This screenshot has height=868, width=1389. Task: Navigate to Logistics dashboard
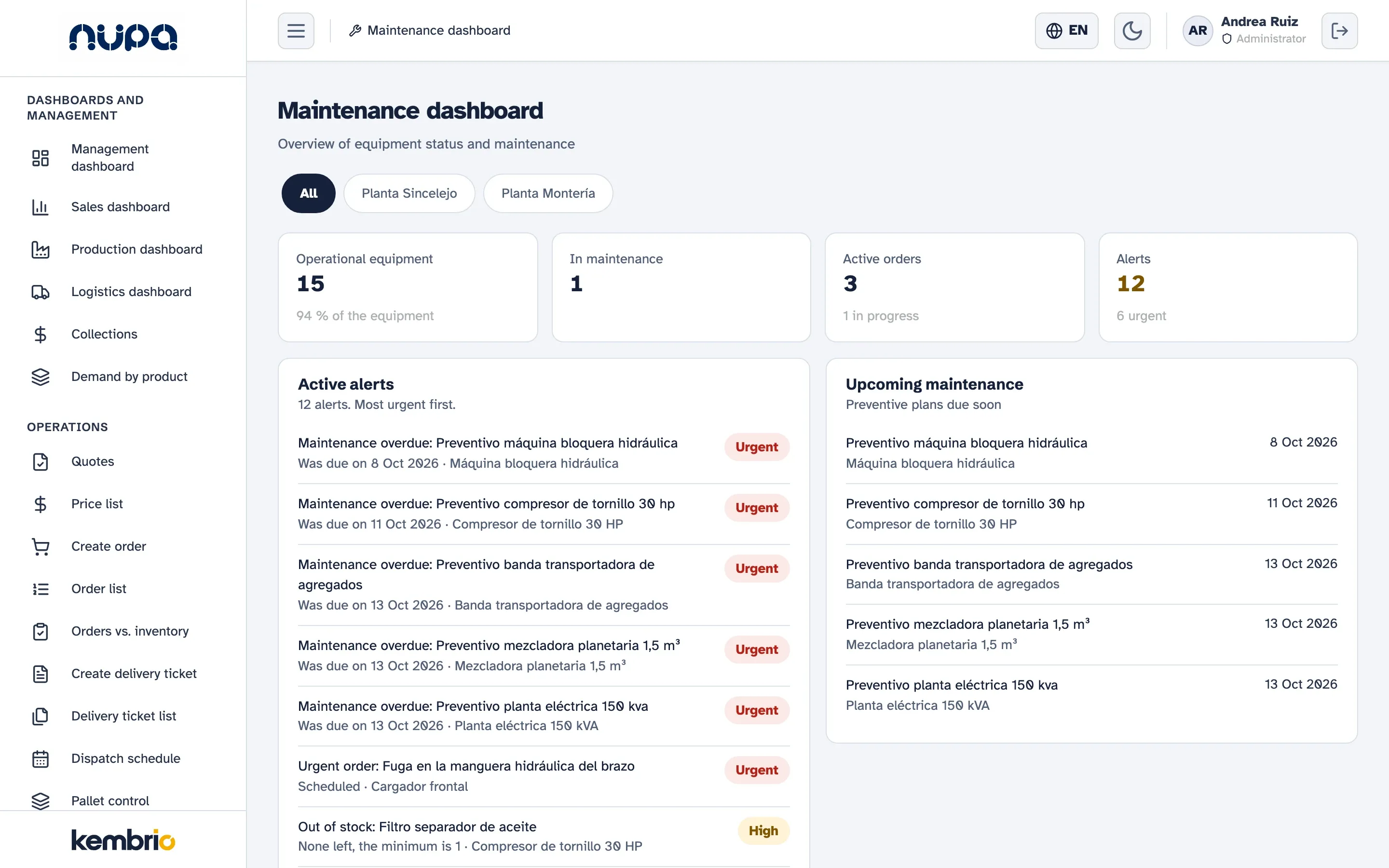pos(132,292)
